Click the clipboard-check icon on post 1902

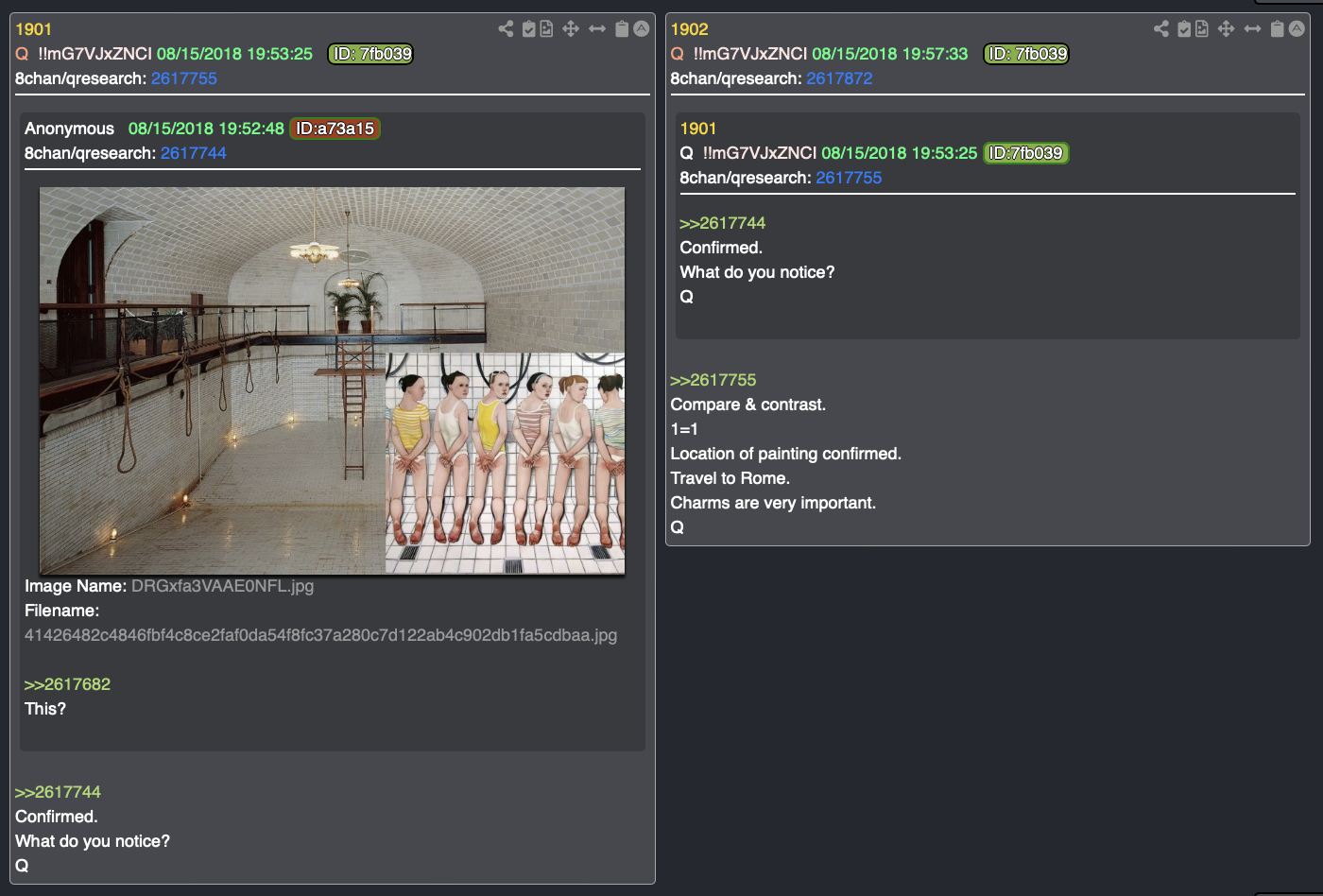pyautogui.click(x=1184, y=29)
